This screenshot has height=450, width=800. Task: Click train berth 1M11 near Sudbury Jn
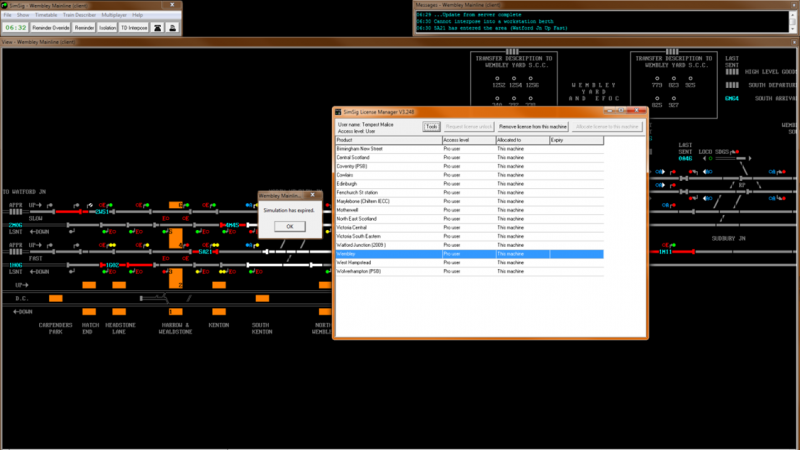[x=665, y=252]
